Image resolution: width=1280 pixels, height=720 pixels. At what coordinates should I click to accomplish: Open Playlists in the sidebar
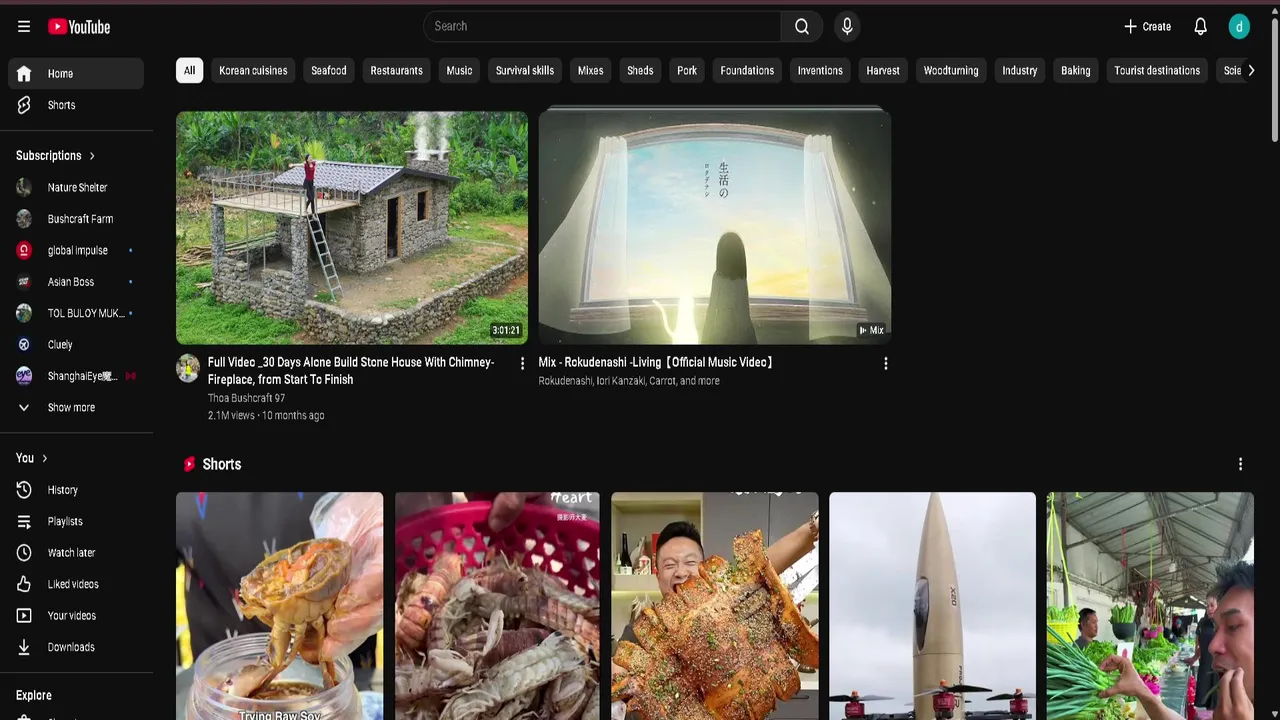point(76,521)
